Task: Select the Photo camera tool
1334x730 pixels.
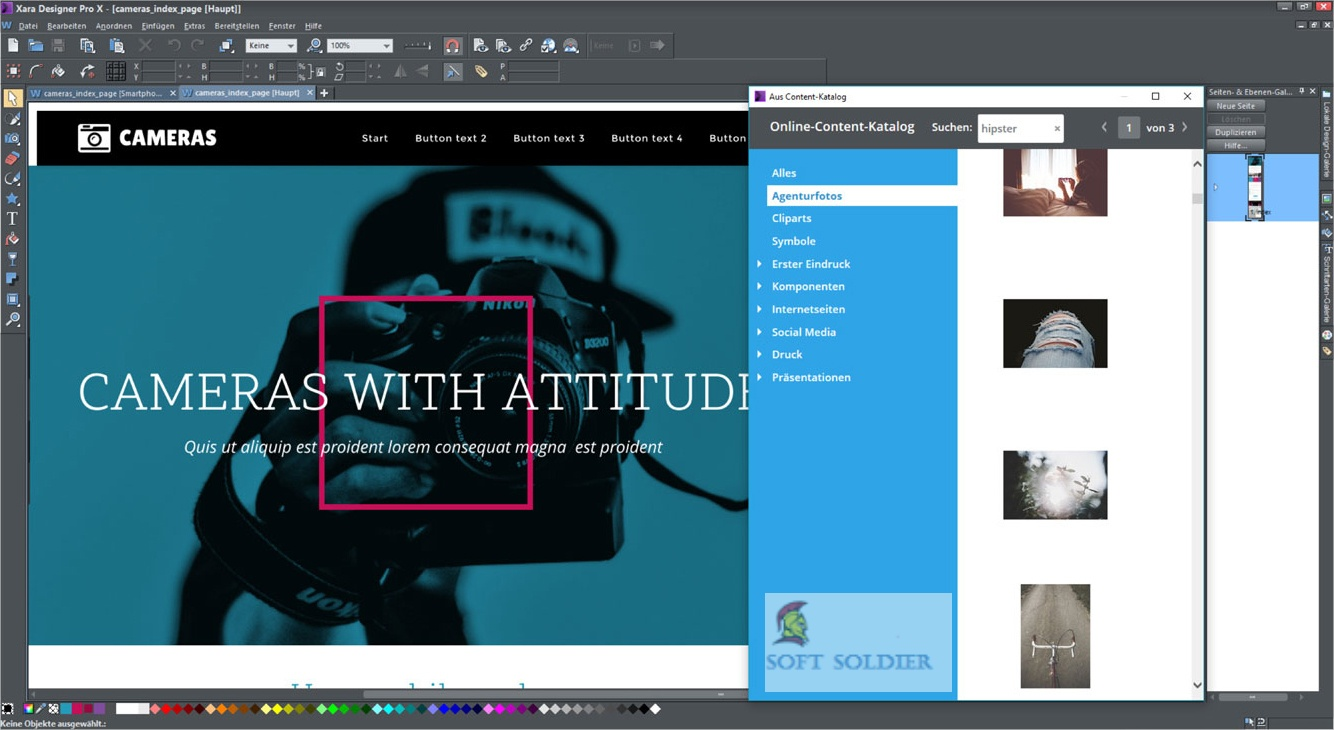Action: [x=12, y=139]
